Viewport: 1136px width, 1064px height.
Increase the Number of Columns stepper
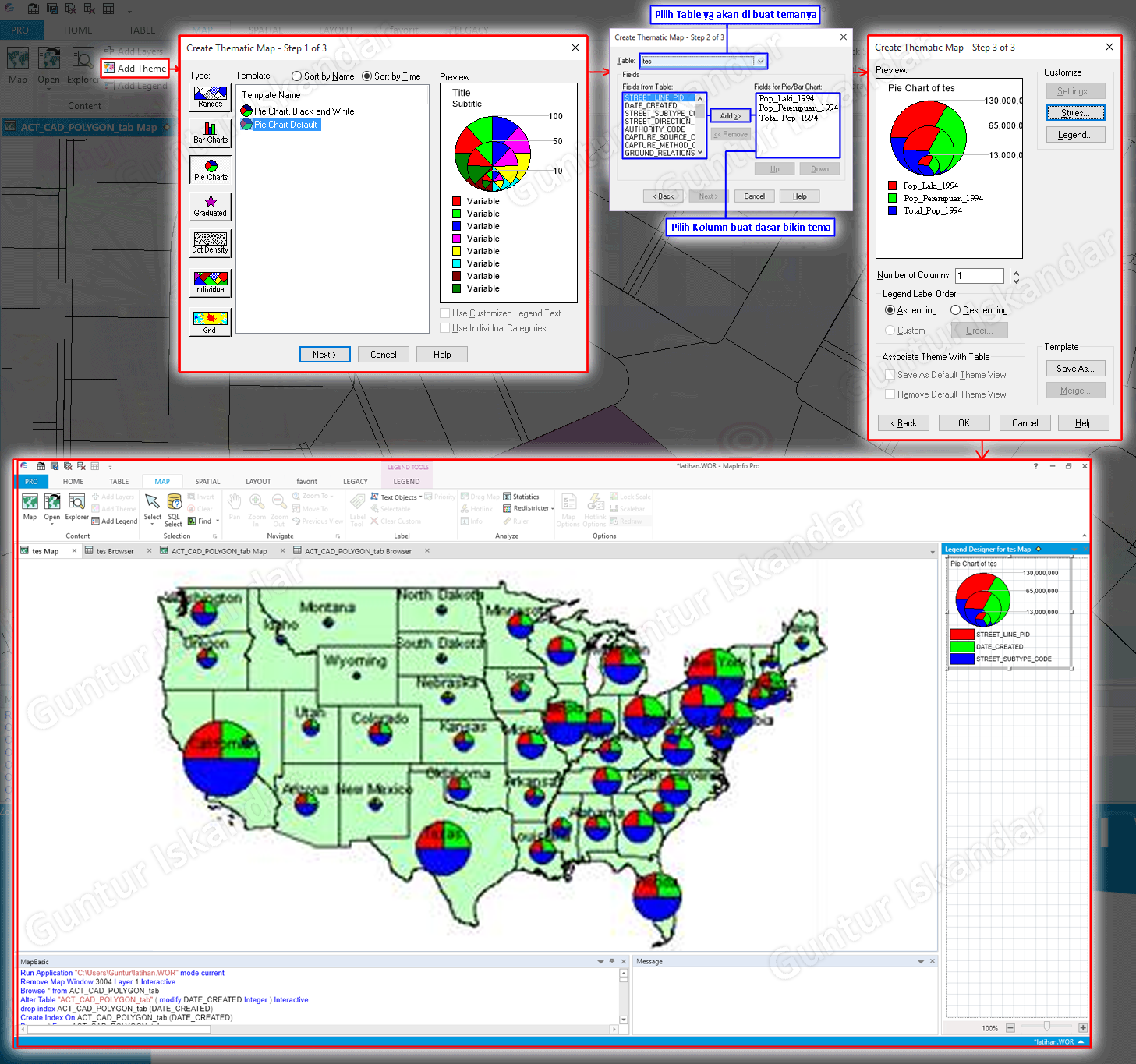pyautogui.click(x=1016, y=273)
